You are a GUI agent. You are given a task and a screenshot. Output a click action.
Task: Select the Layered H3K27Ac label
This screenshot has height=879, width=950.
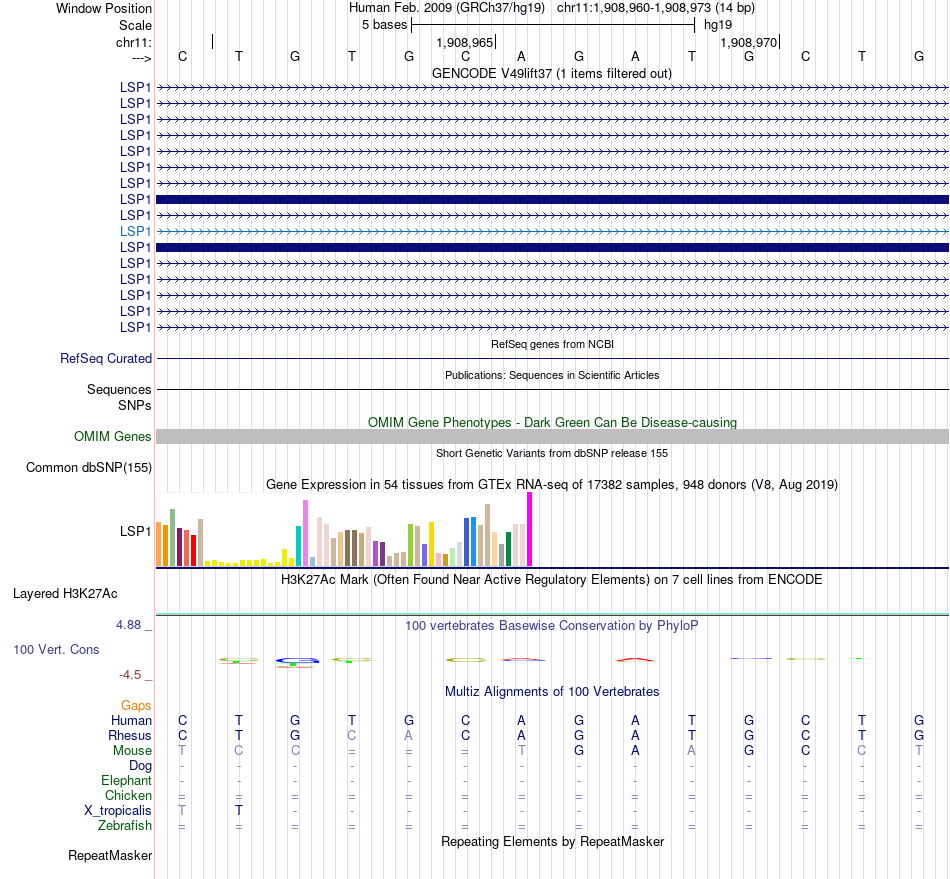pos(65,594)
